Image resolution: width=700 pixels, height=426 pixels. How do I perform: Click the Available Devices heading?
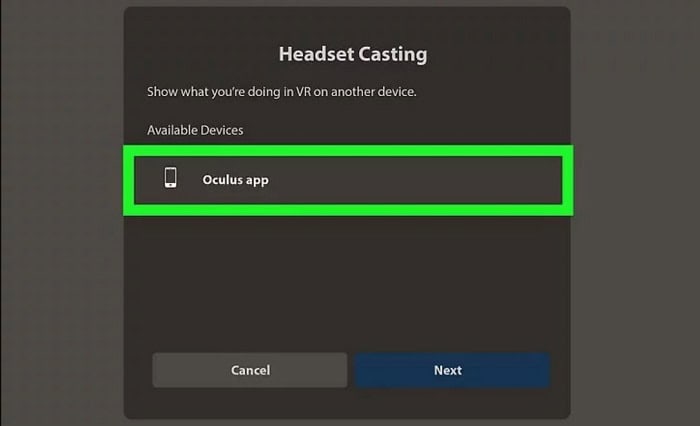[x=195, y=130]
